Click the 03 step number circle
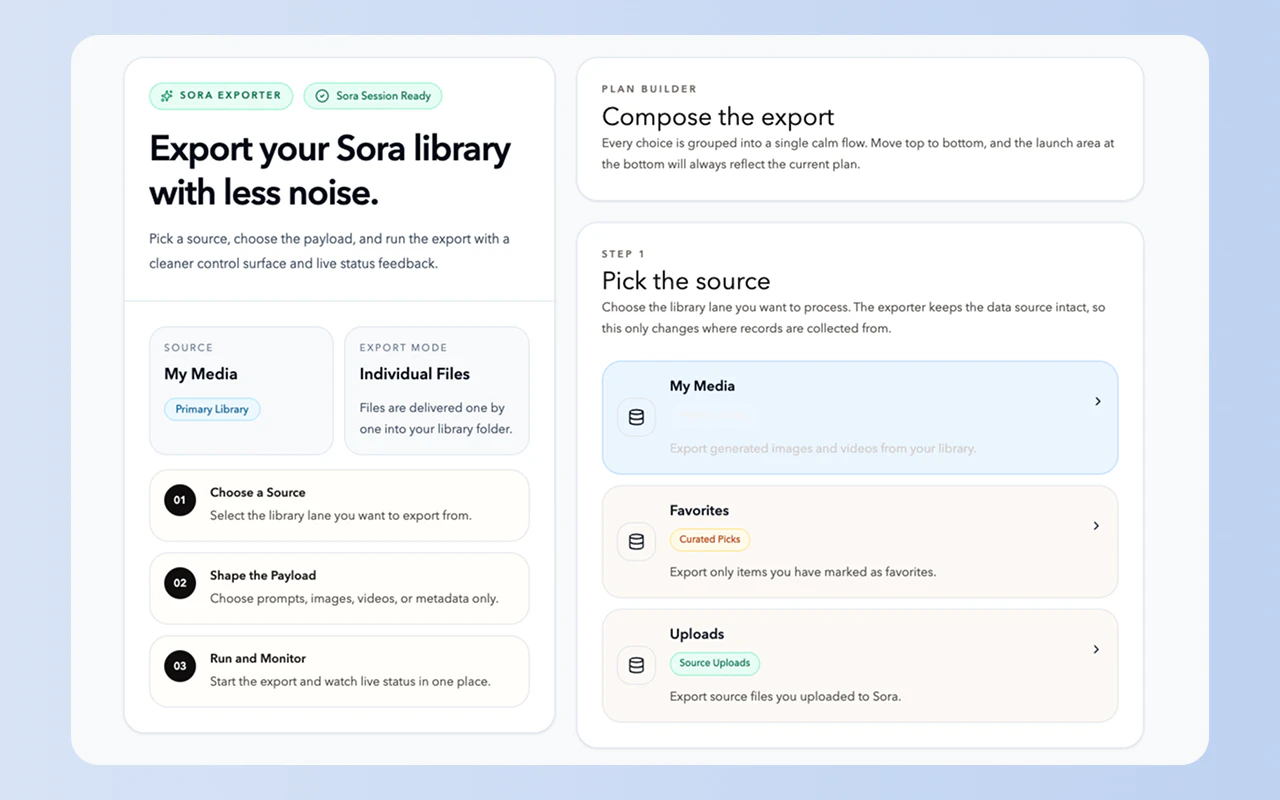Image resolution: width=1280 pixels, height=800 pixels. coord(180,666)
